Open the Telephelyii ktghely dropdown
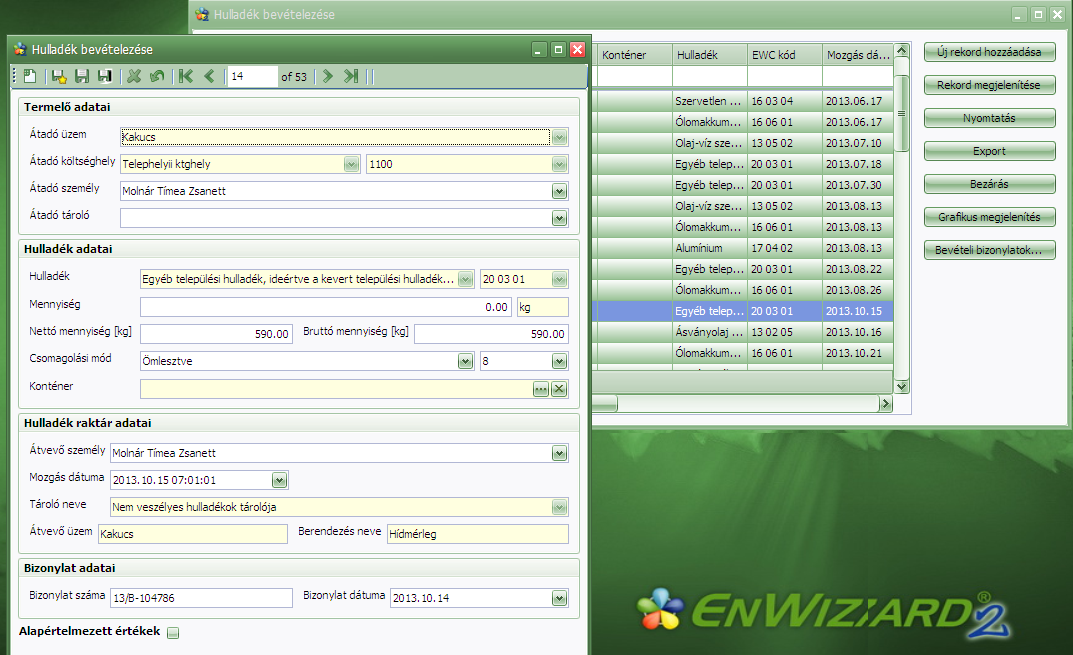This screenshot has height=655, width=1073. click(x=352, y=164)
